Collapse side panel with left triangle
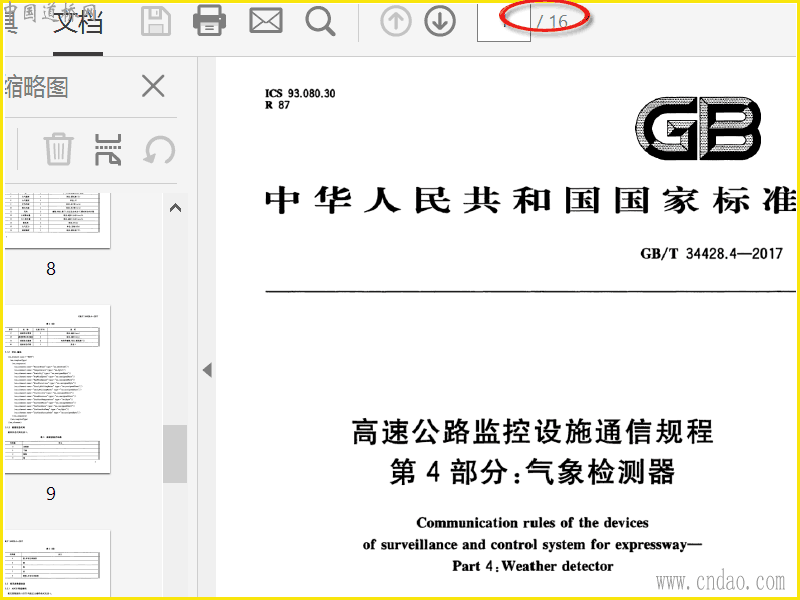The height and width of the screenshot is (600, 800). (x=207, y=370)
